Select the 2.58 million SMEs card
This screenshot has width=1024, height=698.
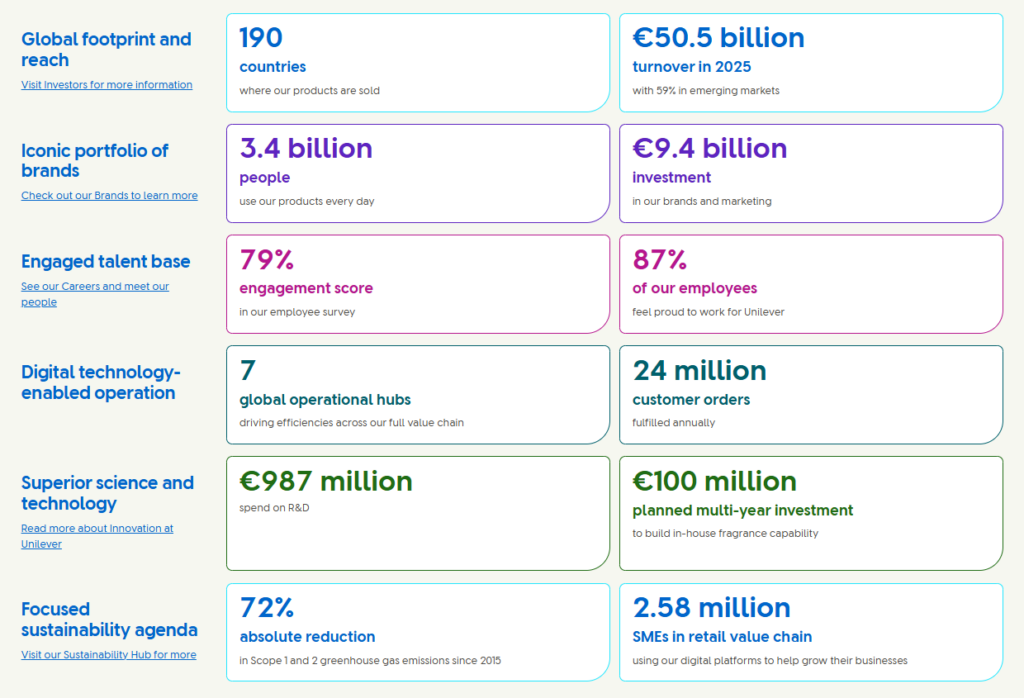[x=810, y=631]
